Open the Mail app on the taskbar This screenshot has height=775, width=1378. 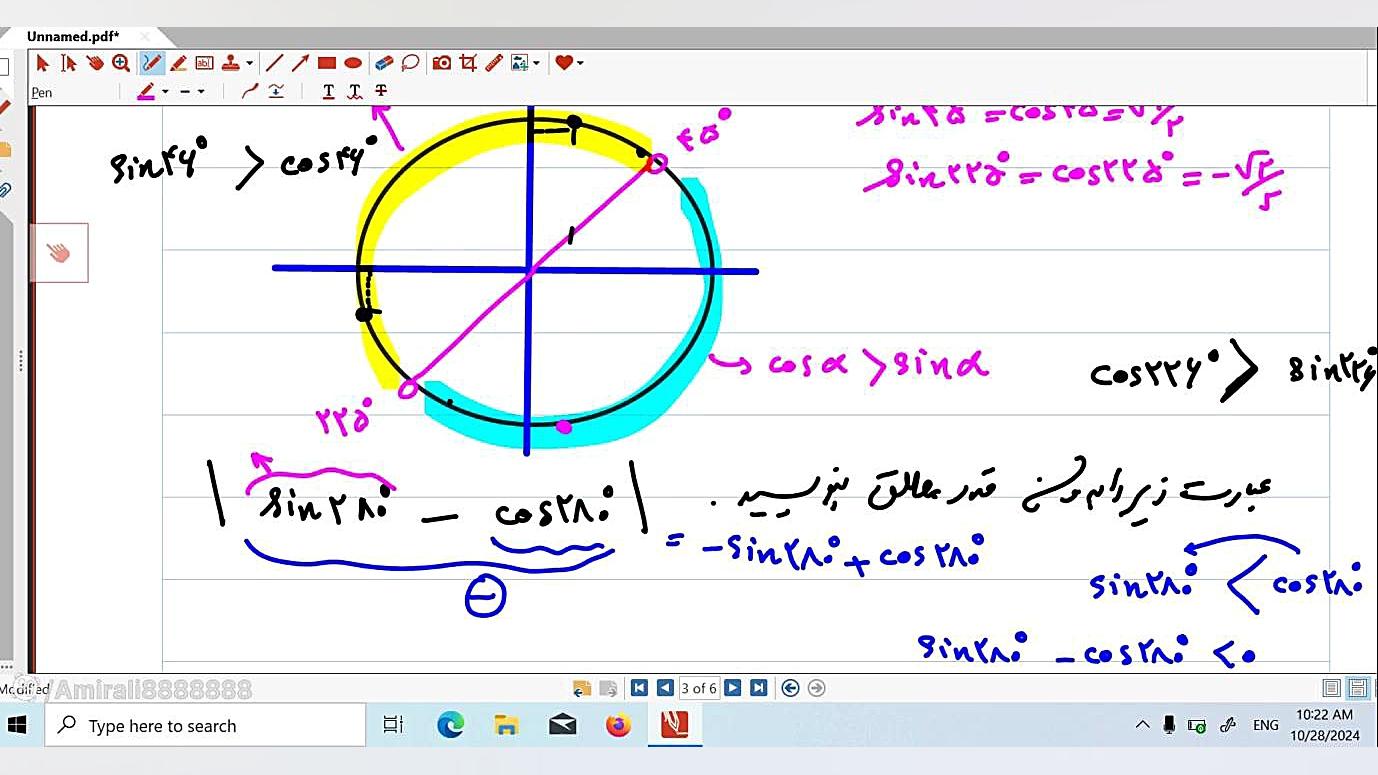coord(563,725)
